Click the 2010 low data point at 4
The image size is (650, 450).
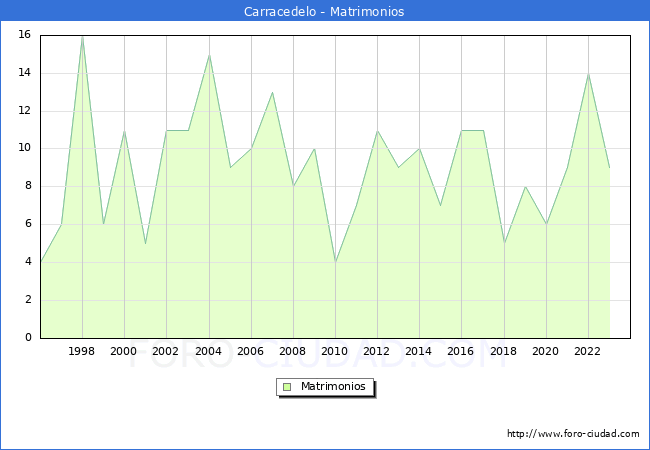pyautogui.click(x=335, y=262)
